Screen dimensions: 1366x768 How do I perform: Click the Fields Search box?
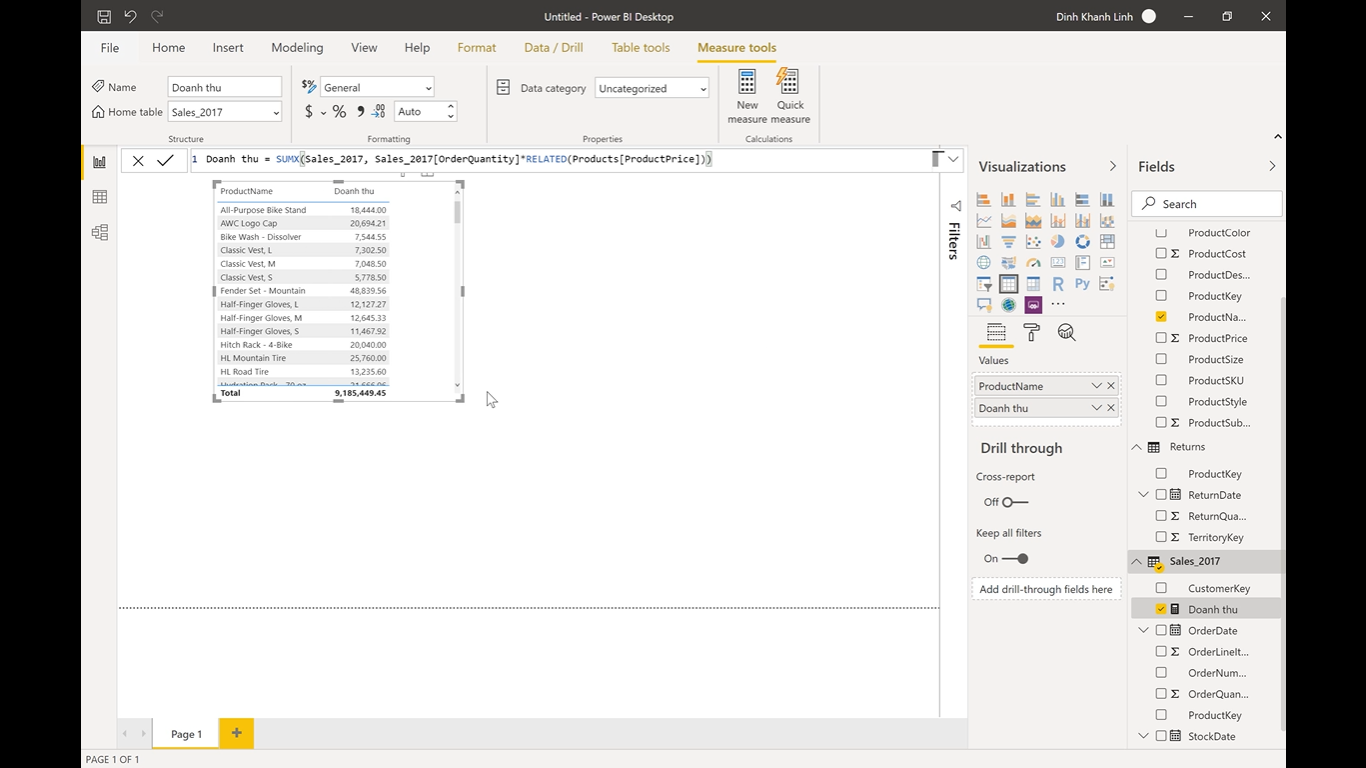coord(1207,204)
